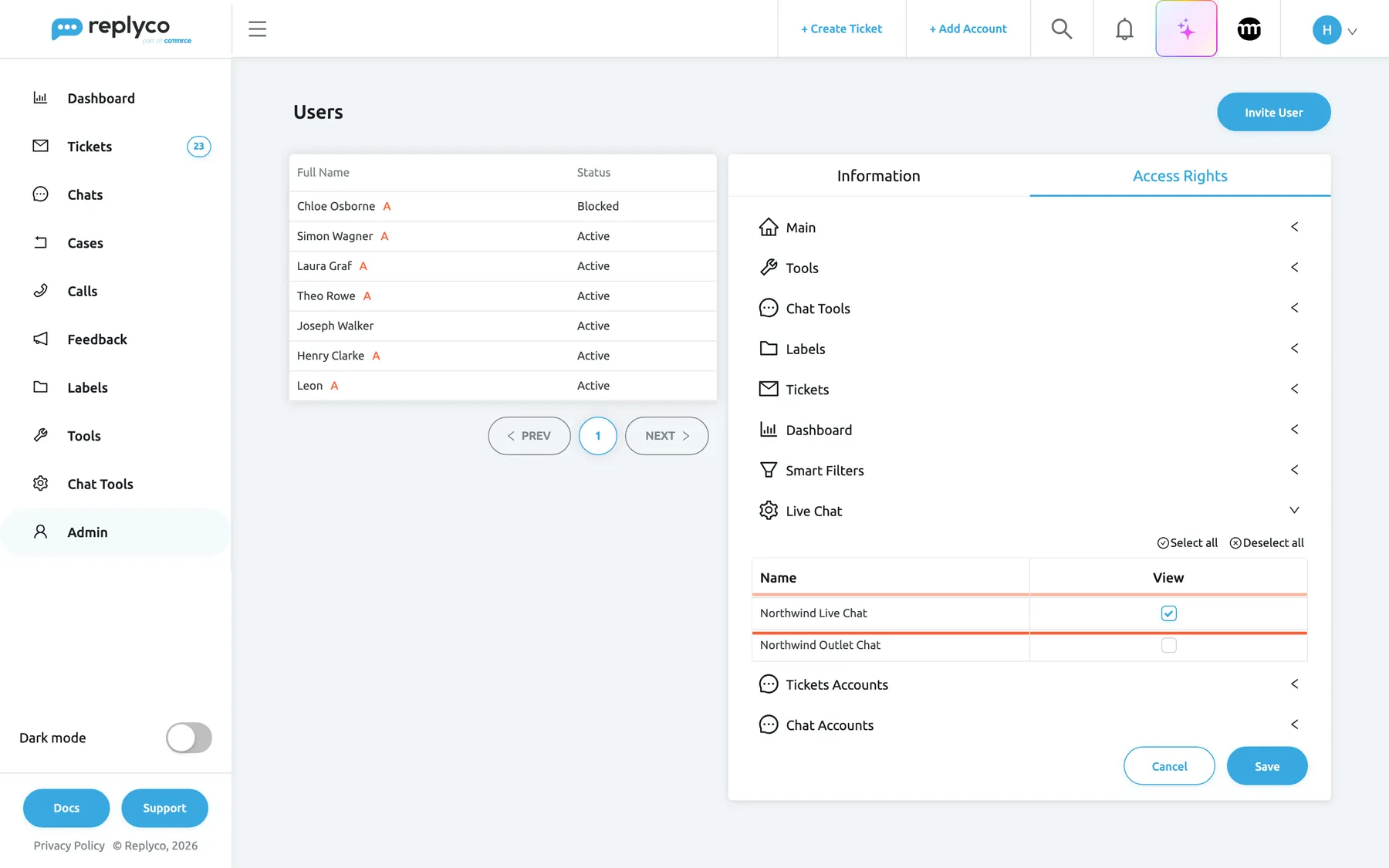Click the Feedback megaphone icon in sidebar
The image size is (1389, 868).
[x=41, y=339]
